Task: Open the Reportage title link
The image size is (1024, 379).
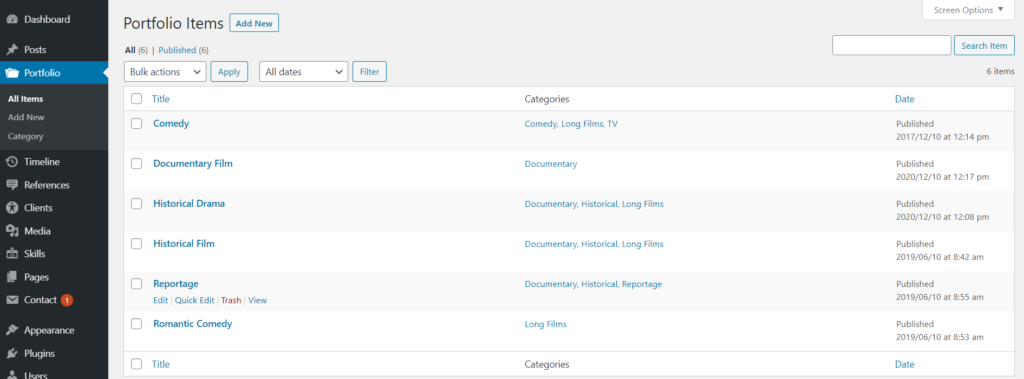Action: [176, 284]
